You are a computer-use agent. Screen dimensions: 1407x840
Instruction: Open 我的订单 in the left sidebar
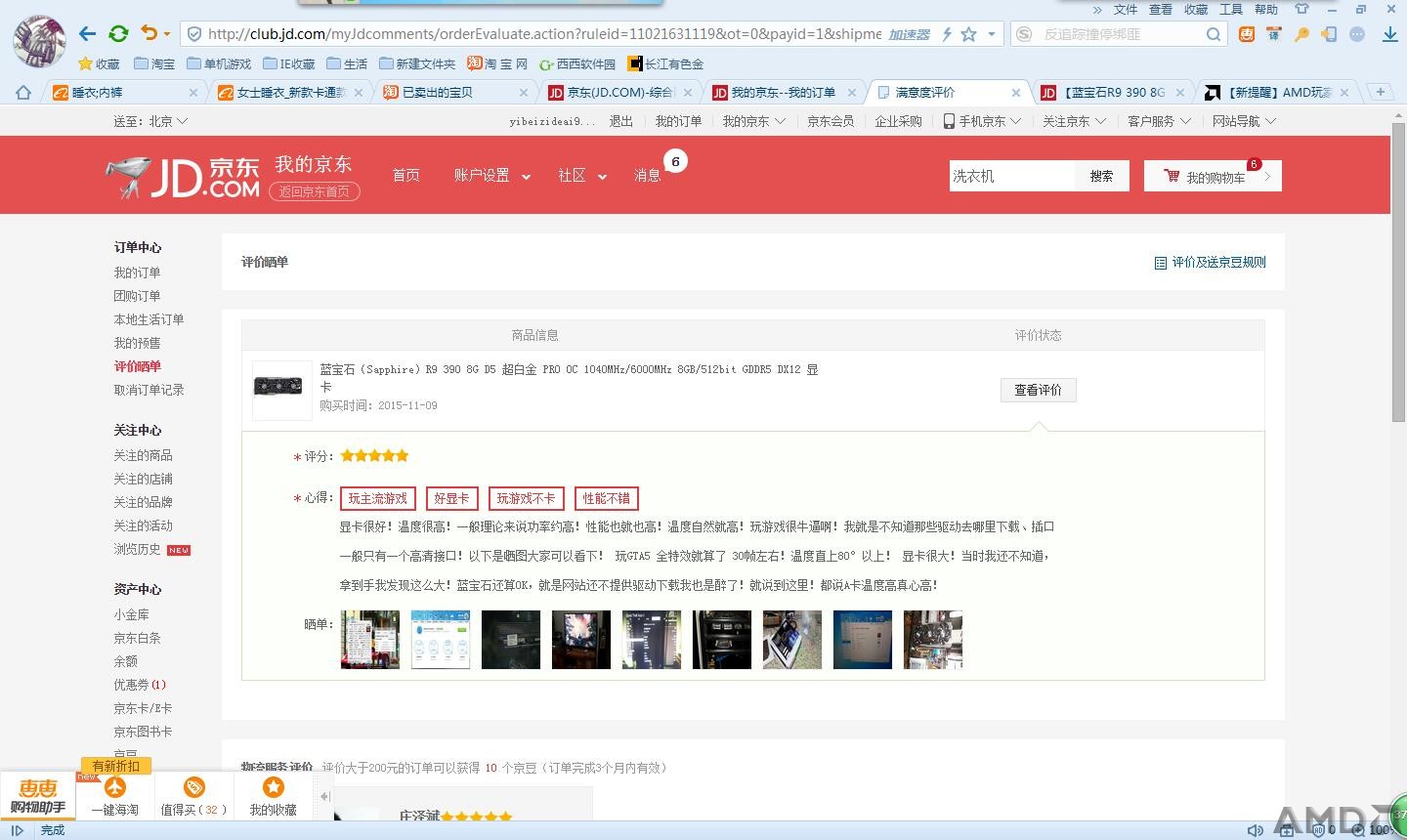(x=137, y=273)
